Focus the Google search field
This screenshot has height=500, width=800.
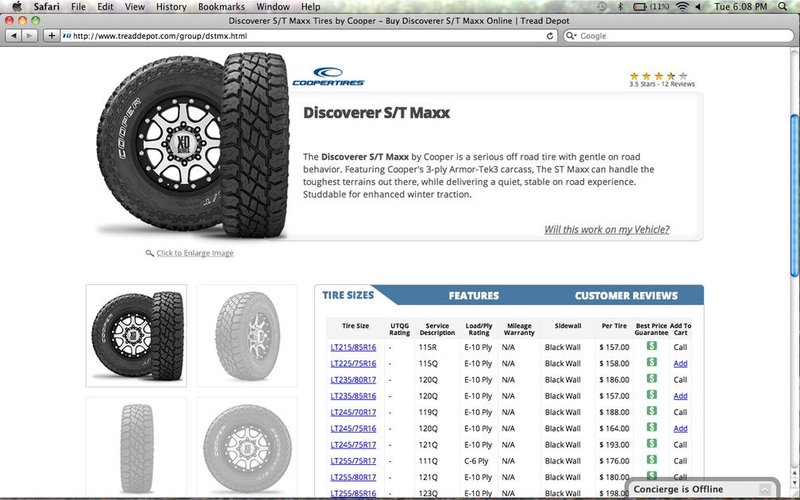679,36
